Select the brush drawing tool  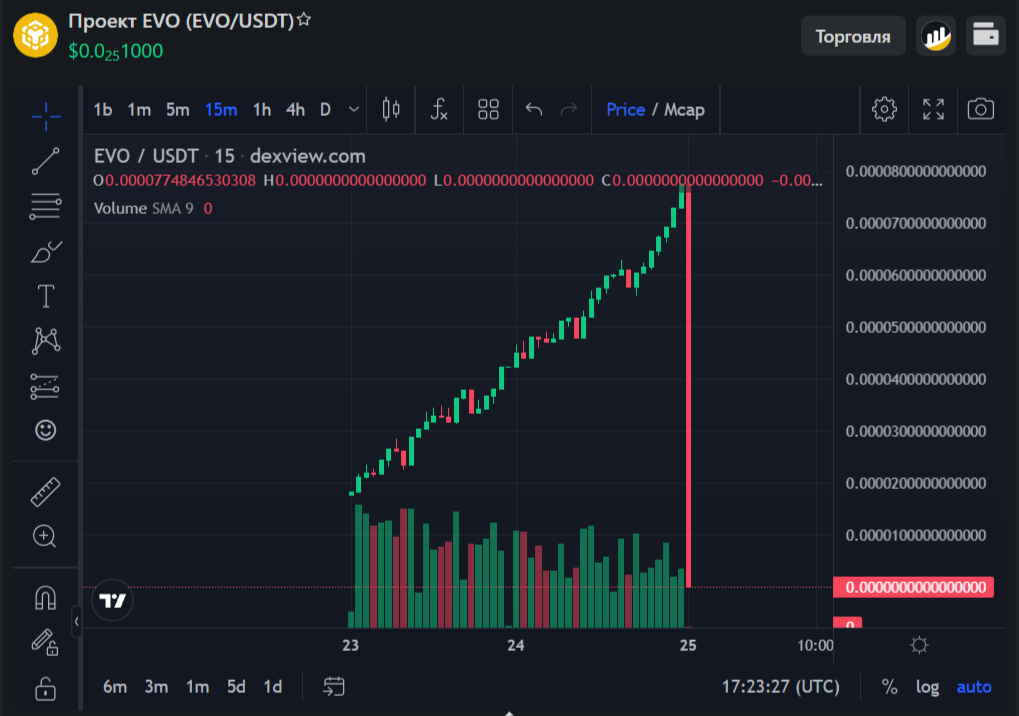tap(45, 251)
